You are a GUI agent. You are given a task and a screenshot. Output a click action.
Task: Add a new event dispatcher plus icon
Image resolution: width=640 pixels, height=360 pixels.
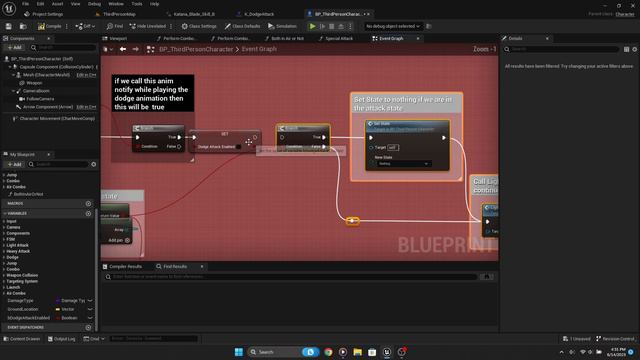tap(88, 327)
